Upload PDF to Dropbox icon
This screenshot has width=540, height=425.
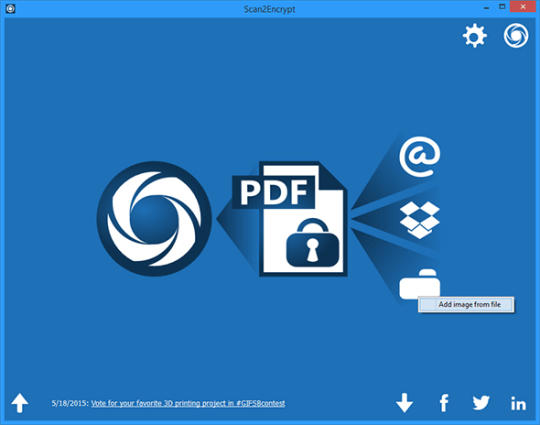click(419, 220)
